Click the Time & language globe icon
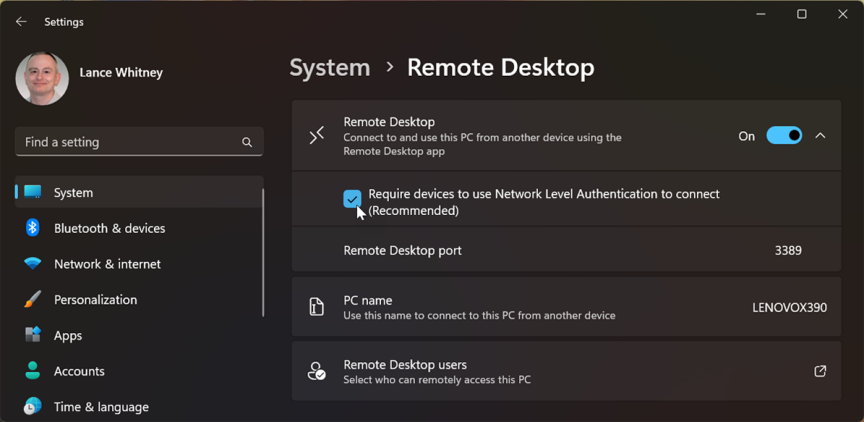Screen dimensions: 864x422 point(33,407)
